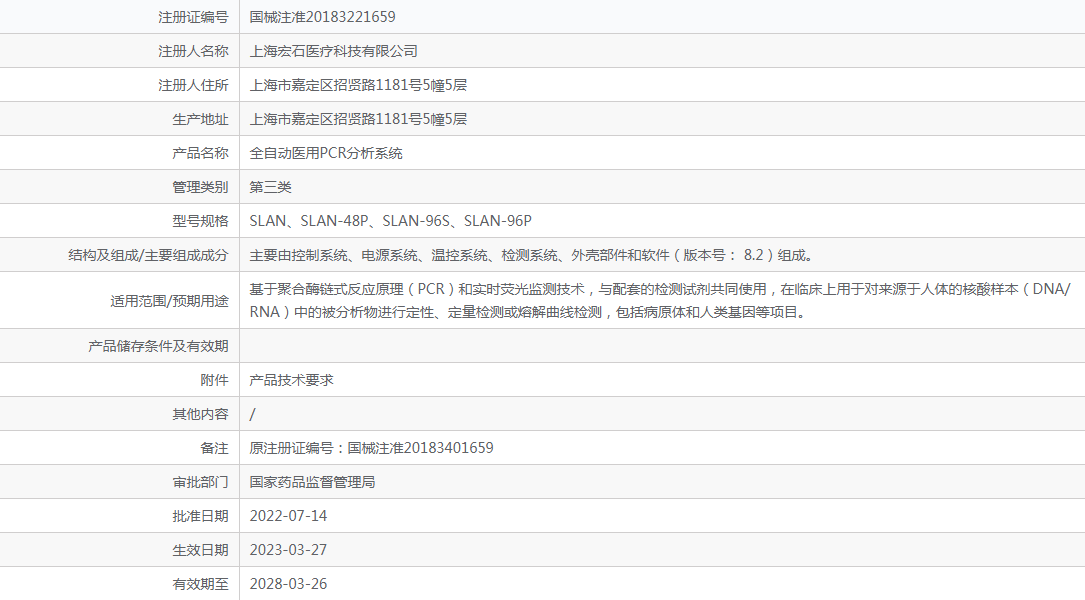Click the intended use paragraph about PCR
This screenshot has width=1085, height=600.
click(660, 300)
